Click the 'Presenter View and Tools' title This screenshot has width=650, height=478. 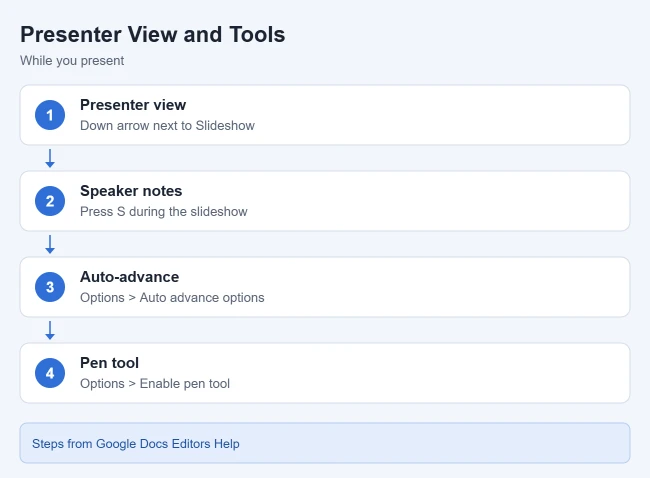click(x=153, y=34)
